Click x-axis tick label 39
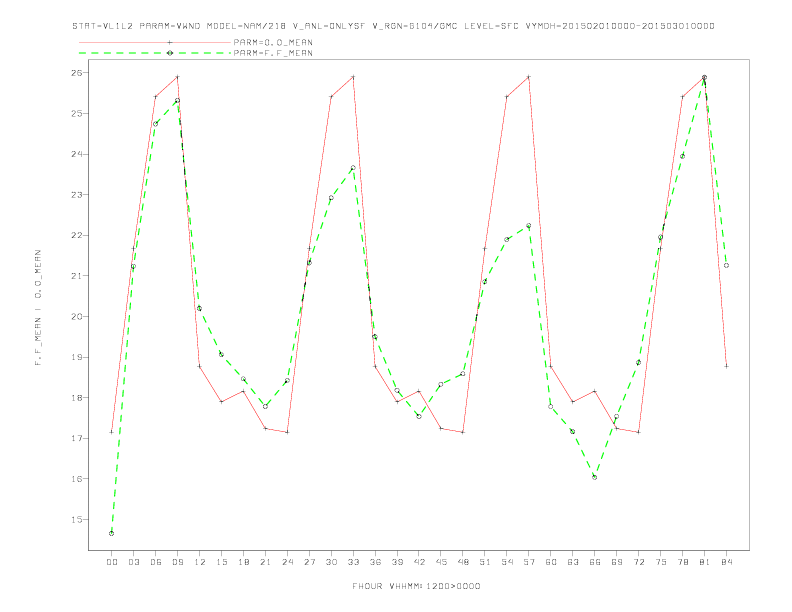The image size is (792, 612). (x=397, y=562)
